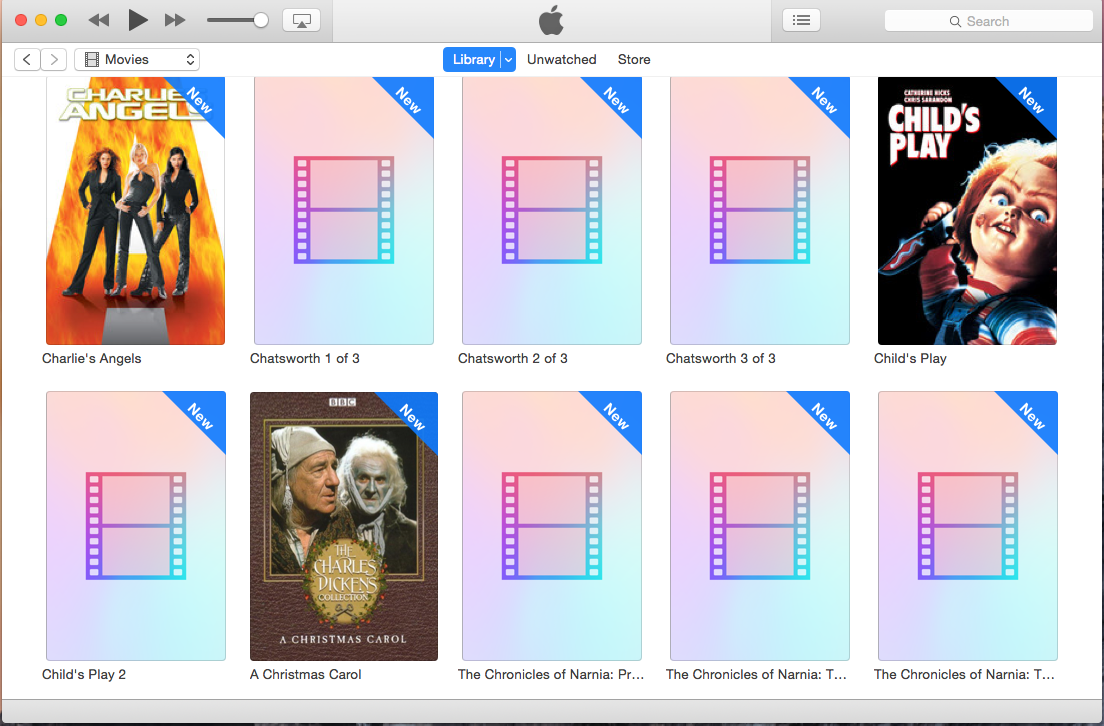Click the New badge on A Christmas Carol

click(413, 417)
